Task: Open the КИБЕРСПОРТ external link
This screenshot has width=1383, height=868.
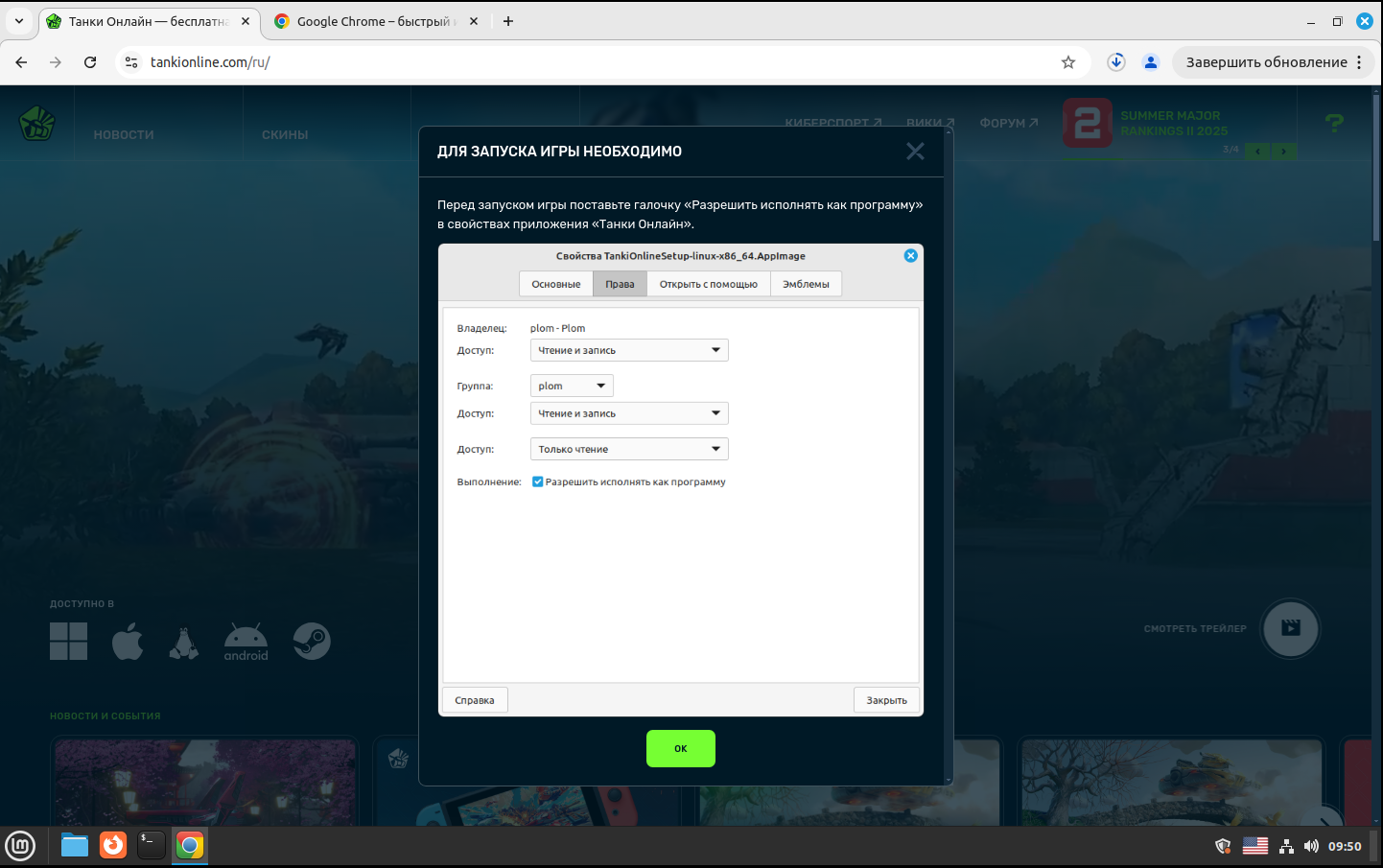Action: tap(833, 123)
